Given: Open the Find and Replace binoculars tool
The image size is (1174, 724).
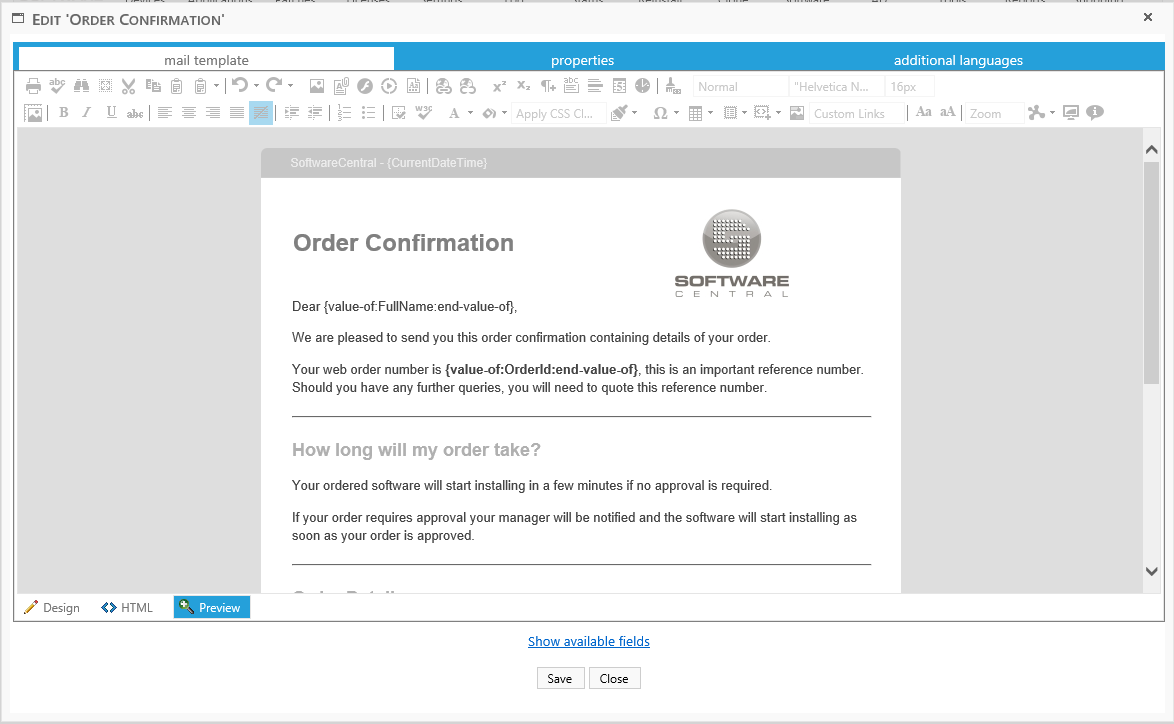Looking at the screenshot, I should pos(81,86).
